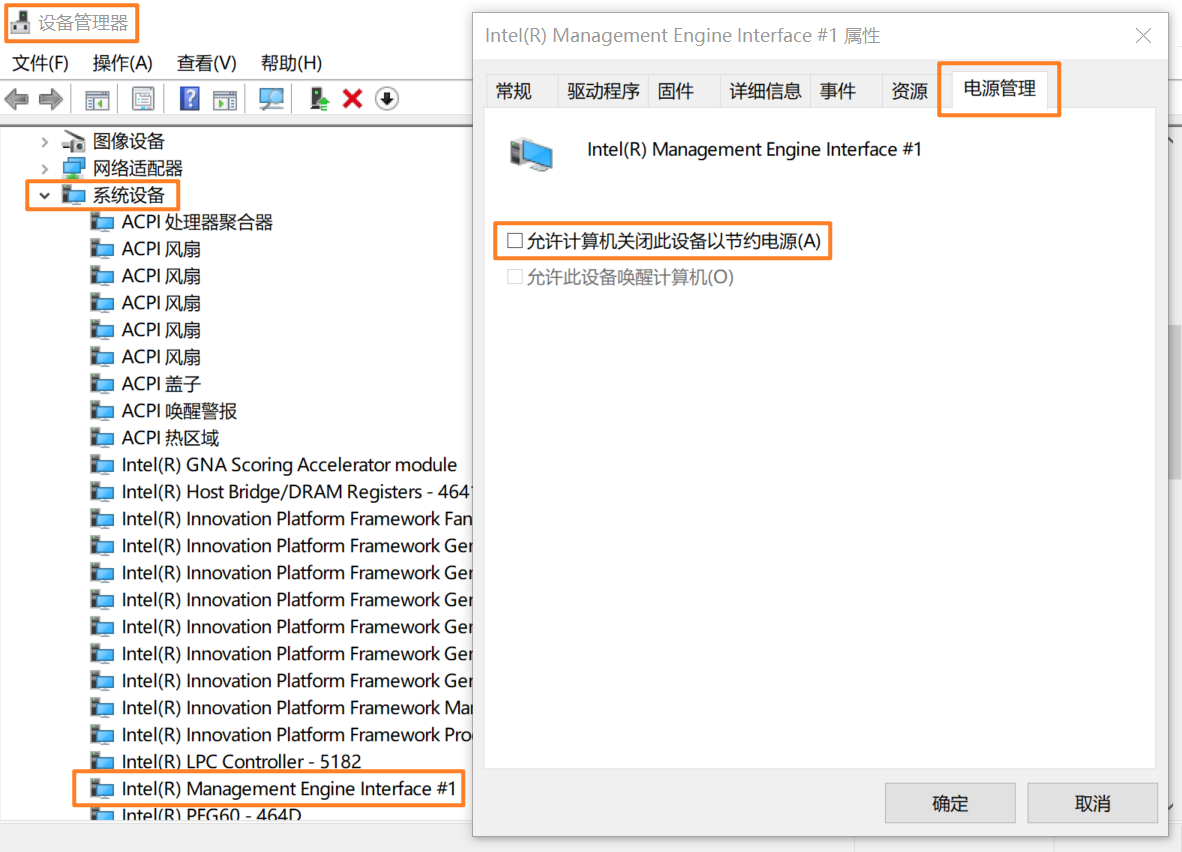Click the scan for hardware changes monitor icon

(x=271, y=99)
